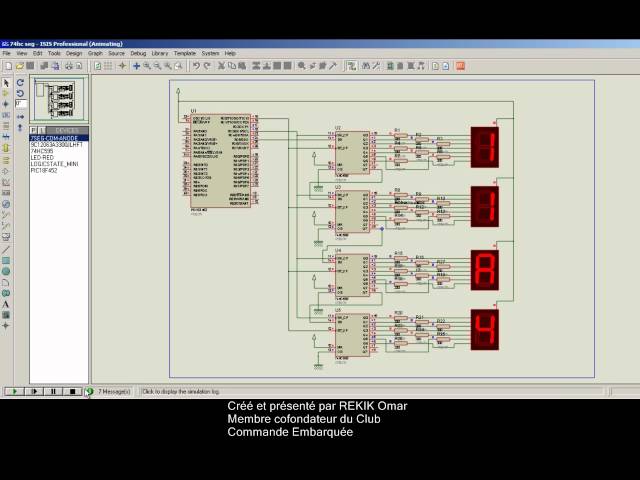Viewport: 640px width, 480px height.
Task: Select the 2D Graphics Text tool
Action: click(6, 304)
